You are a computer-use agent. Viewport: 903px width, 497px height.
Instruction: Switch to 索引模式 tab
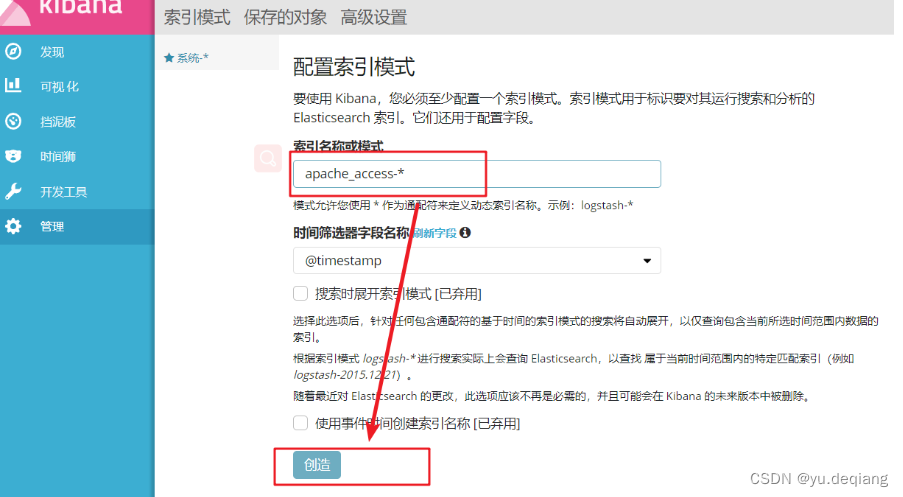click(197, 17)
